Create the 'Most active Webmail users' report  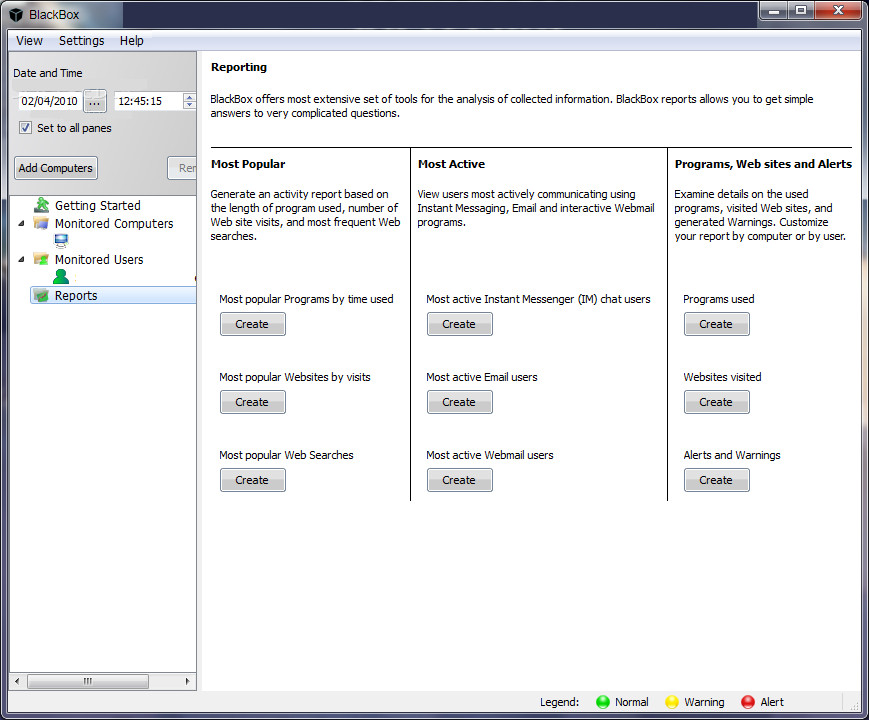click(459, 480)
